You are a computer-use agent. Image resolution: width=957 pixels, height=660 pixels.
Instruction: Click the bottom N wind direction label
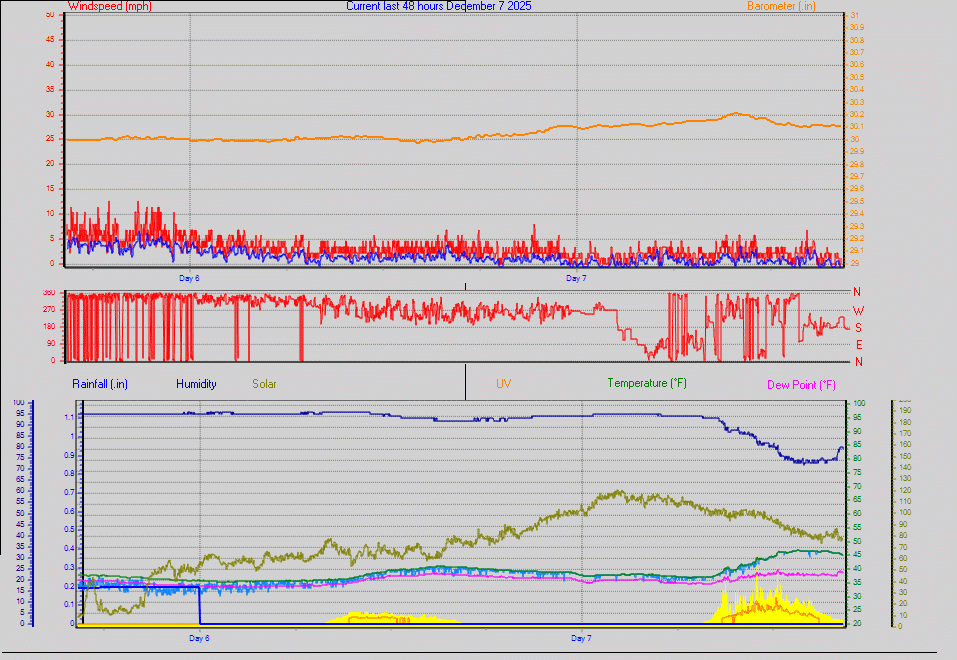coord(858,361)
